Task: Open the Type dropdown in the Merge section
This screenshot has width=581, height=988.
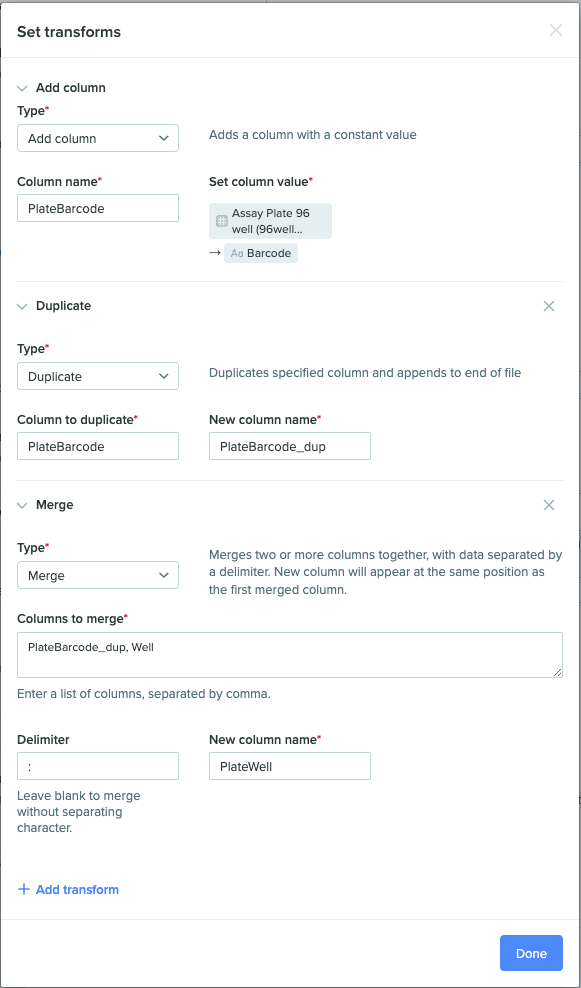Action: point(97,575)
